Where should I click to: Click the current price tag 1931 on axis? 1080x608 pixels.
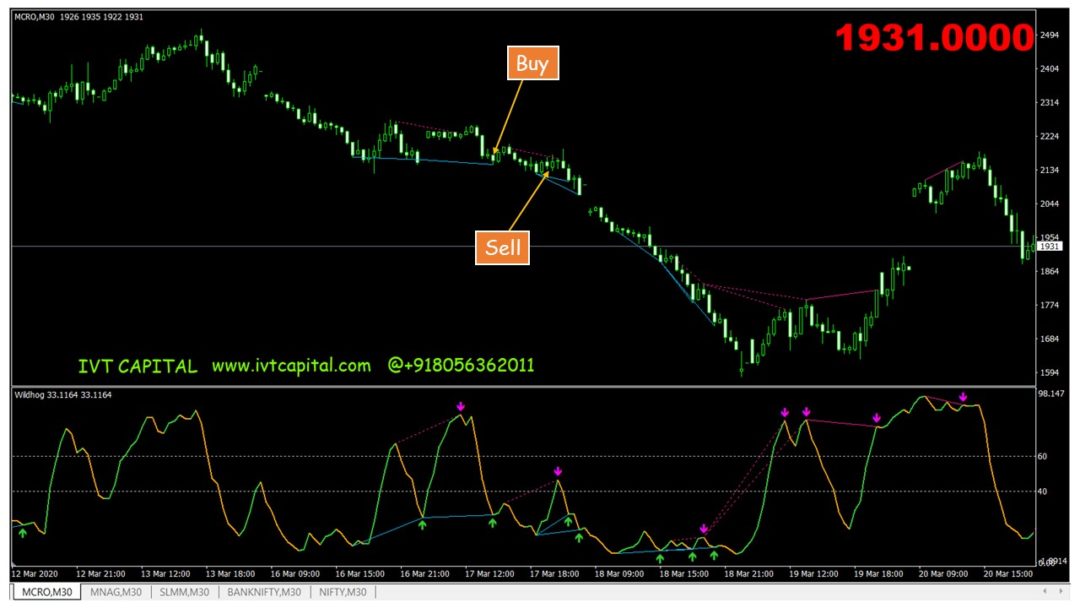click(x=1049, y=246)
